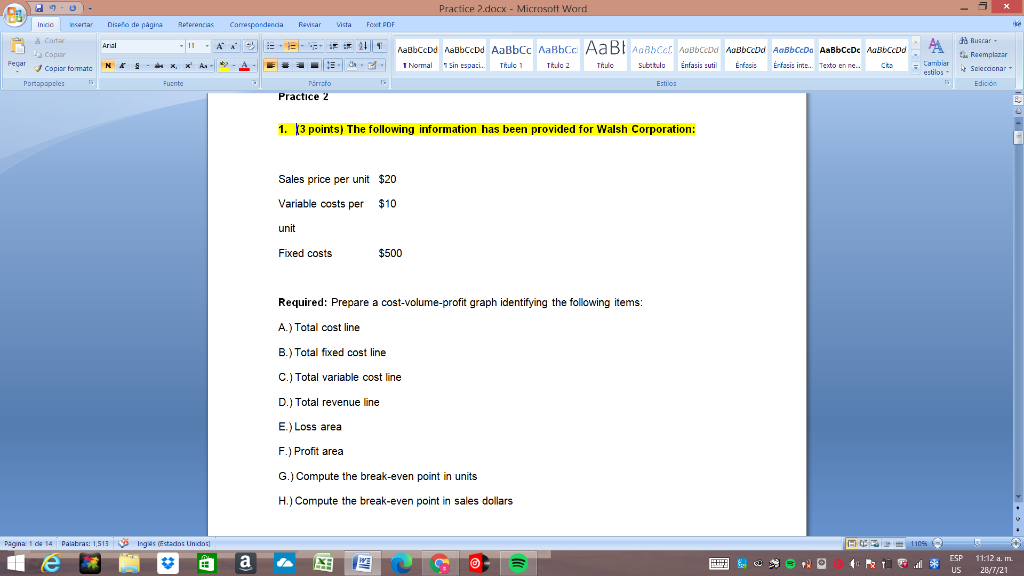The height and width of the screenshot is (576, 1024).
Task: Select the subscript icon
Action: tap(173, 65)
